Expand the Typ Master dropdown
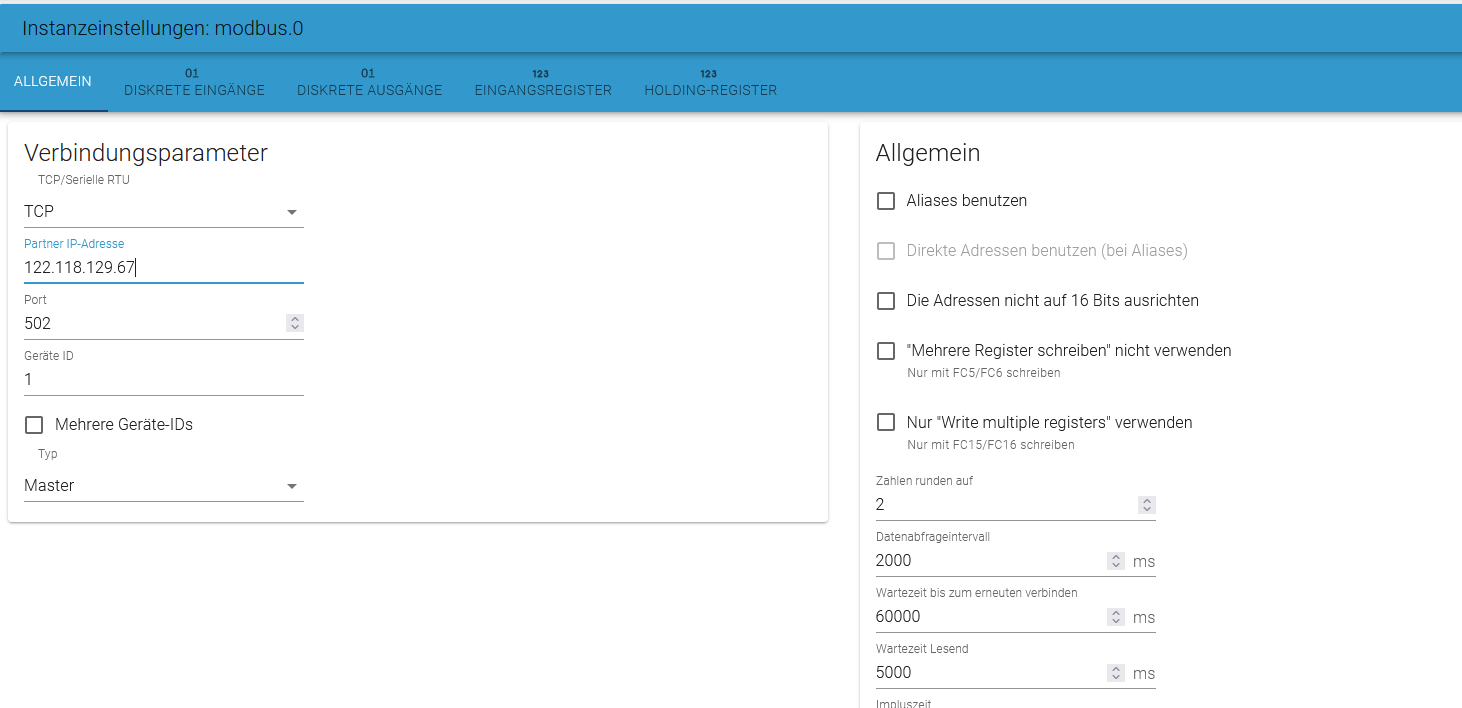Screen dimensions: 1462x708 (x=163, y=486)
